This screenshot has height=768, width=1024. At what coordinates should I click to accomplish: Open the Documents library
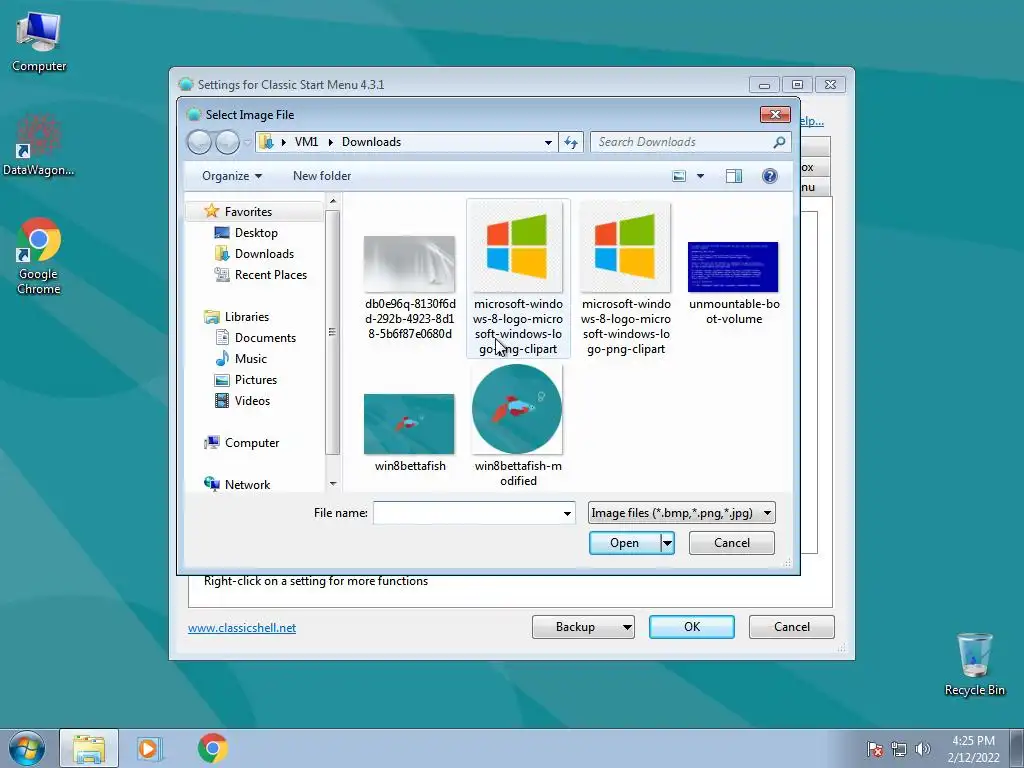tap(265, 338)
